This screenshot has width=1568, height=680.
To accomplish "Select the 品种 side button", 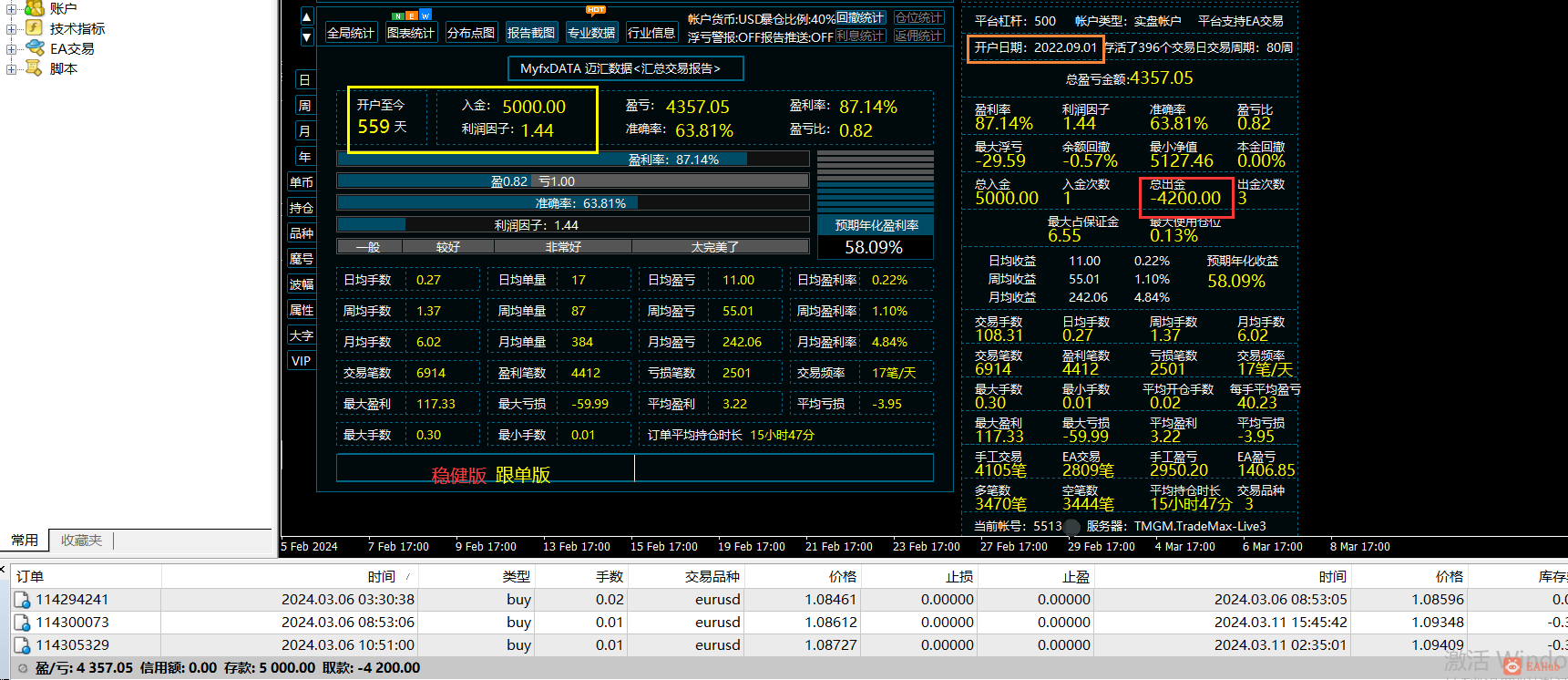I will coord(302,233).
